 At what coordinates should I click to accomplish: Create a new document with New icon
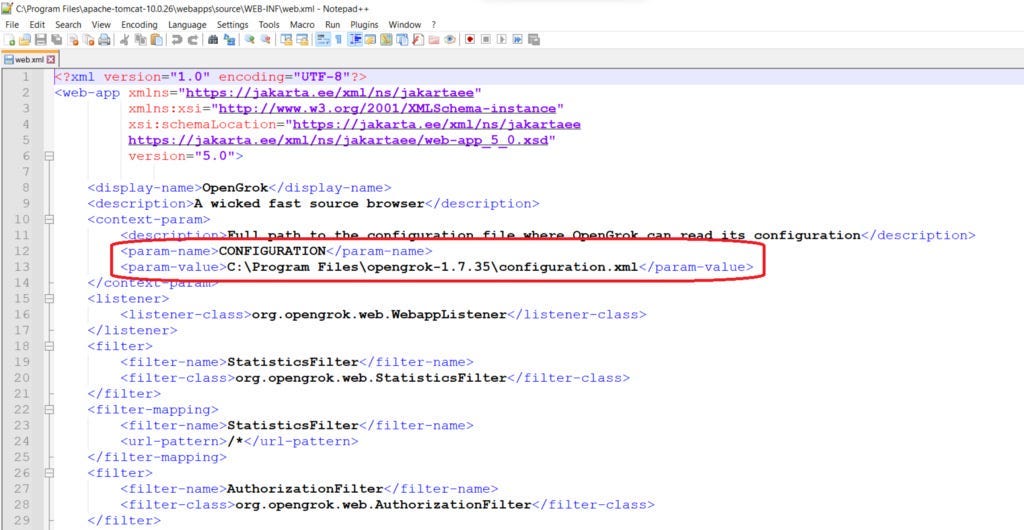coord(8,40)
